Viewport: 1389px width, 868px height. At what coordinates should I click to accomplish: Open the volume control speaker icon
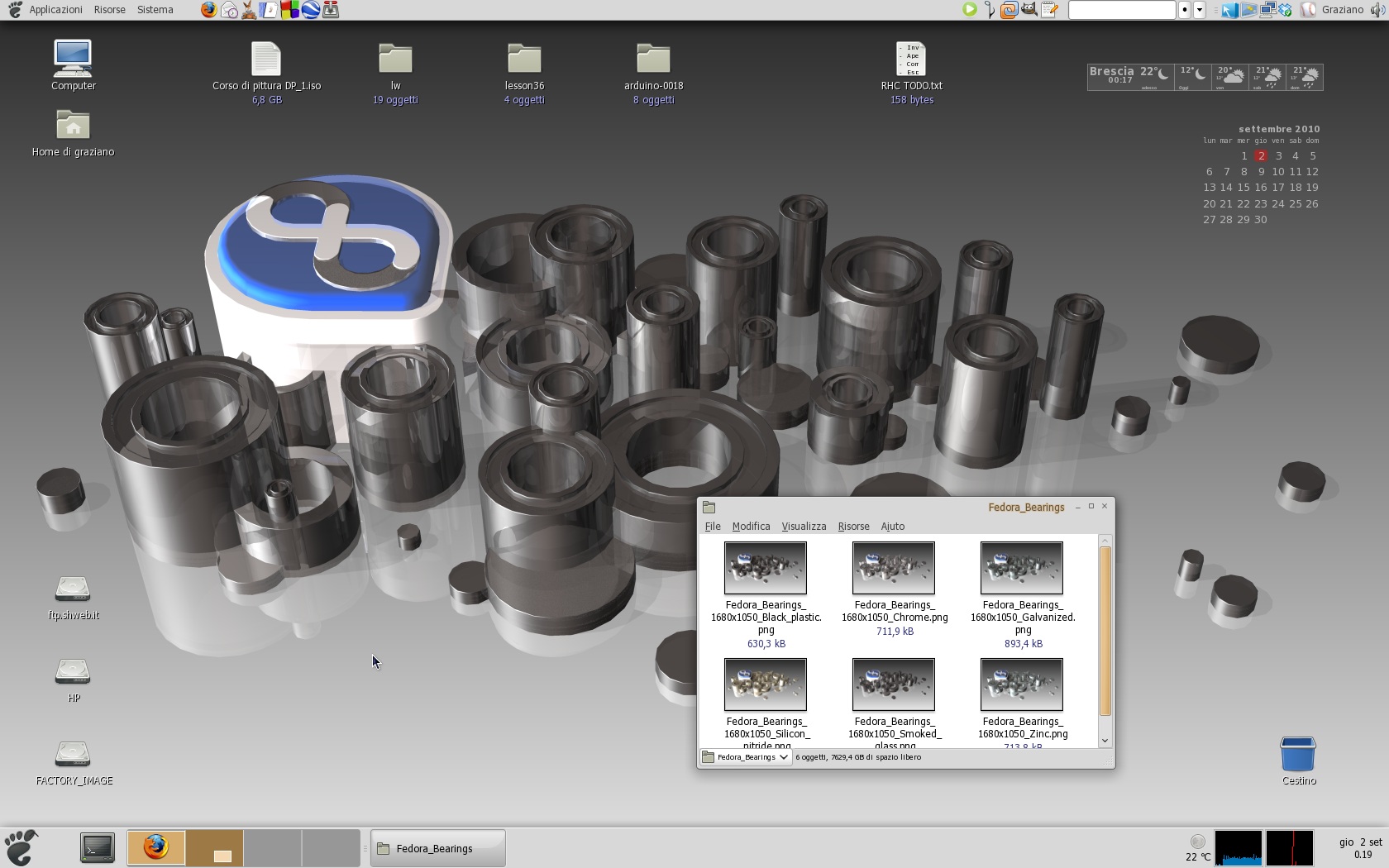click(x=1377, y=10)
